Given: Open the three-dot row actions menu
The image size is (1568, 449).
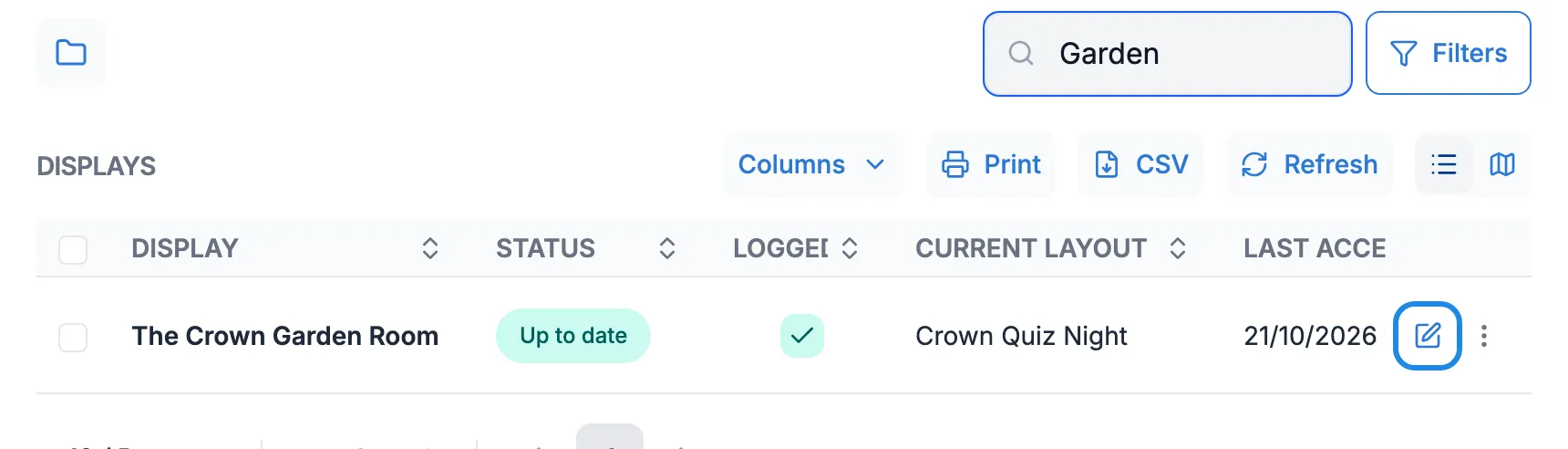Looking at the screenshot, I should pyautogui.click(x=1484, y=336).
